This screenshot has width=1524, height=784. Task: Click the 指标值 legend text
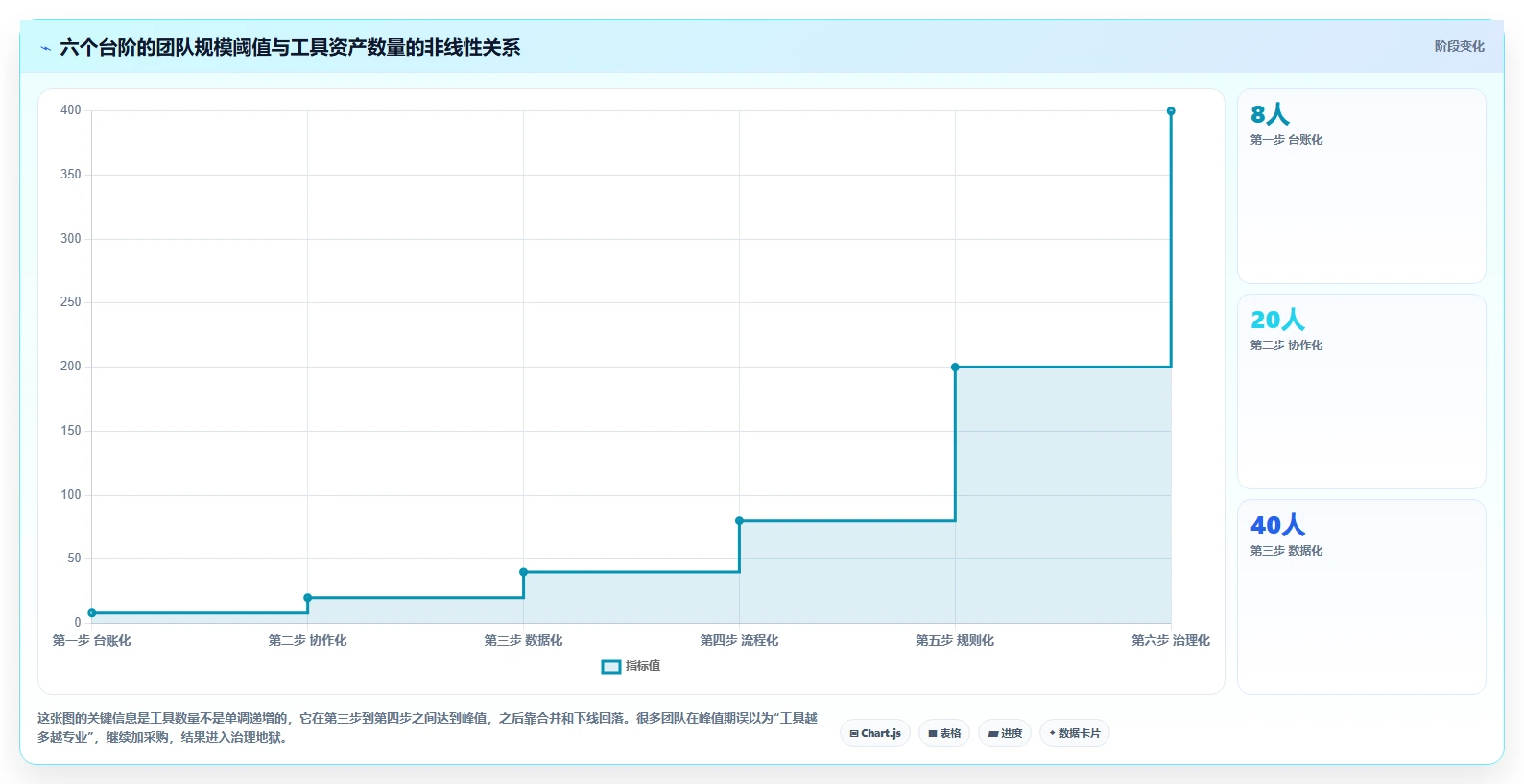(x=643, y=666)
